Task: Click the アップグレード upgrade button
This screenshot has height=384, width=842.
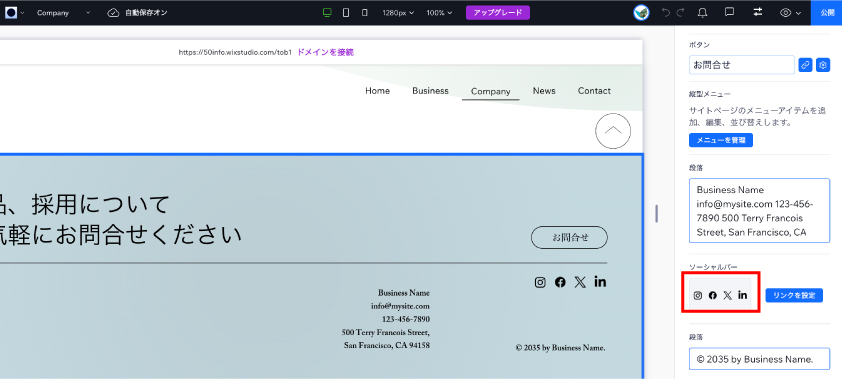Action: coord(498,12)
